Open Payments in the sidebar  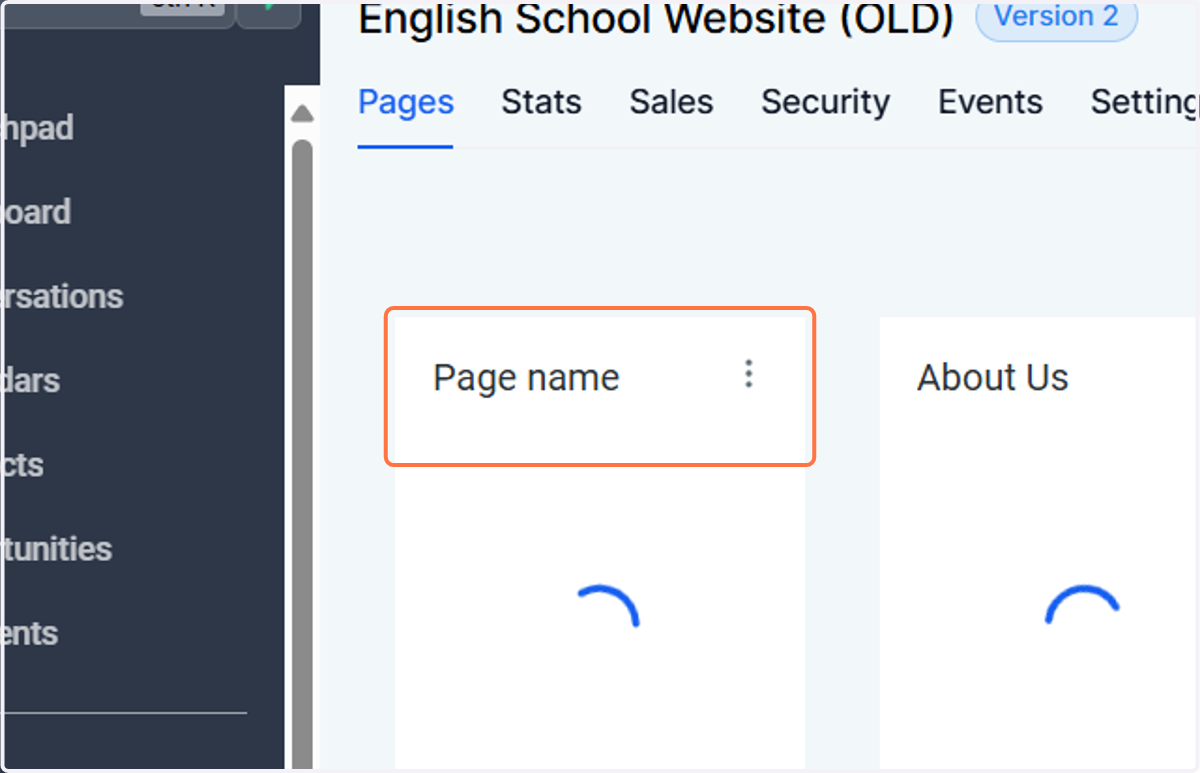[x=29, y=632]
